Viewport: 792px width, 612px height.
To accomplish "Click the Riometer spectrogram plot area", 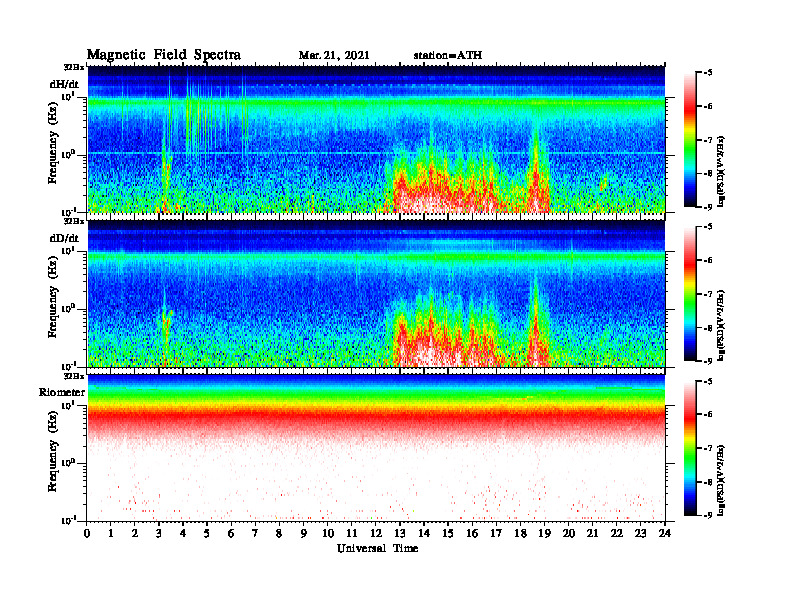I will coord(376,448).
